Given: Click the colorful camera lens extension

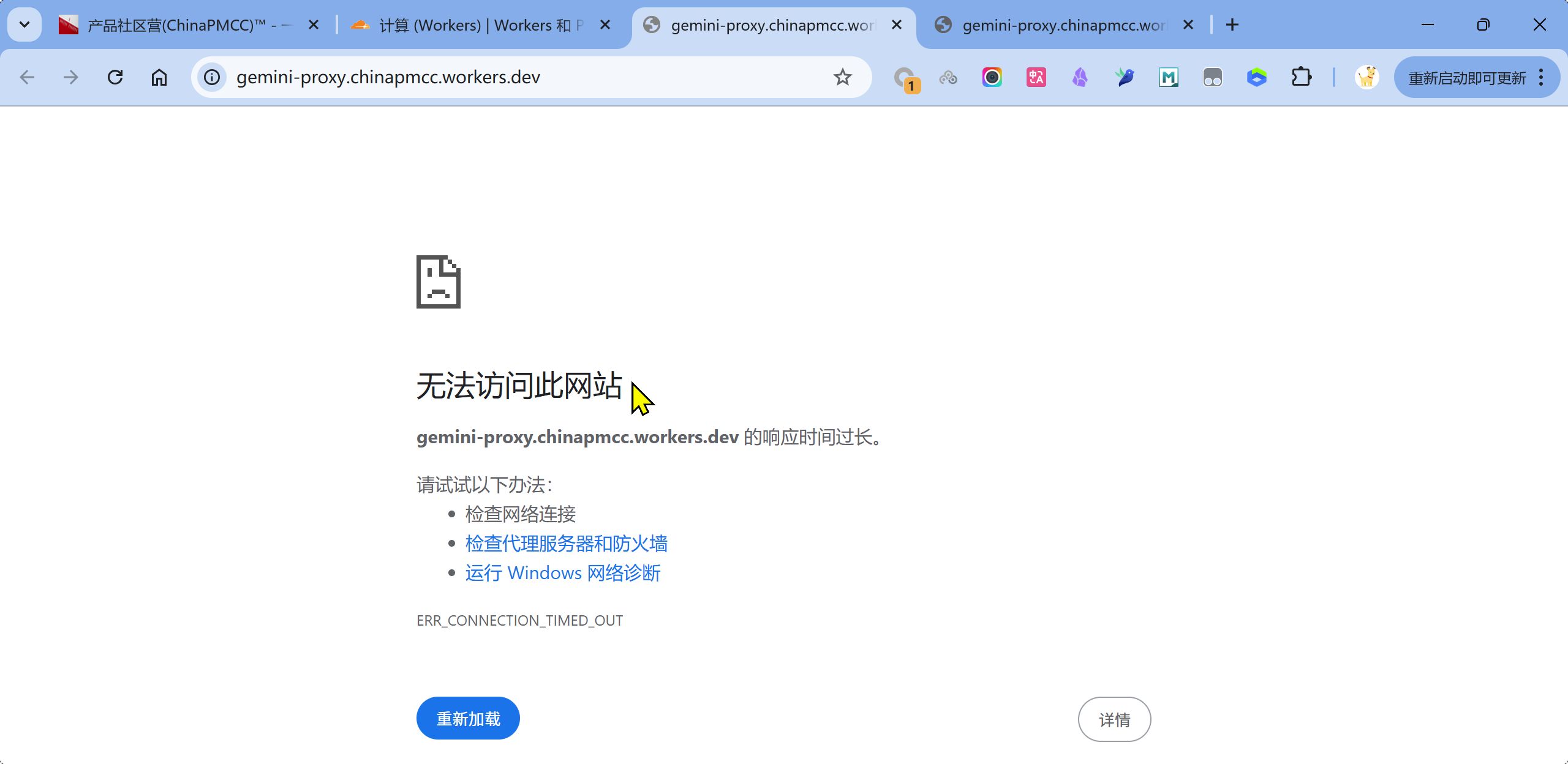Looking at the screenshot, I should point(992,77).
